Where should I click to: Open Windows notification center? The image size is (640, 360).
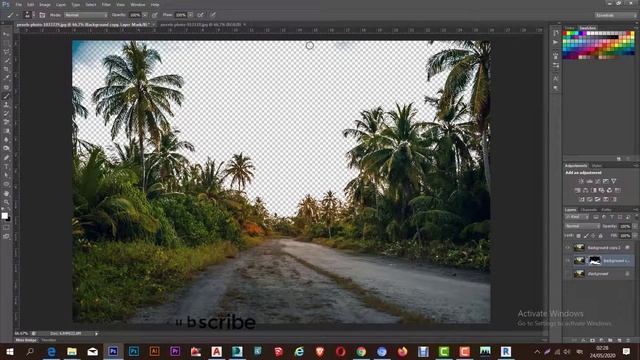627,351
